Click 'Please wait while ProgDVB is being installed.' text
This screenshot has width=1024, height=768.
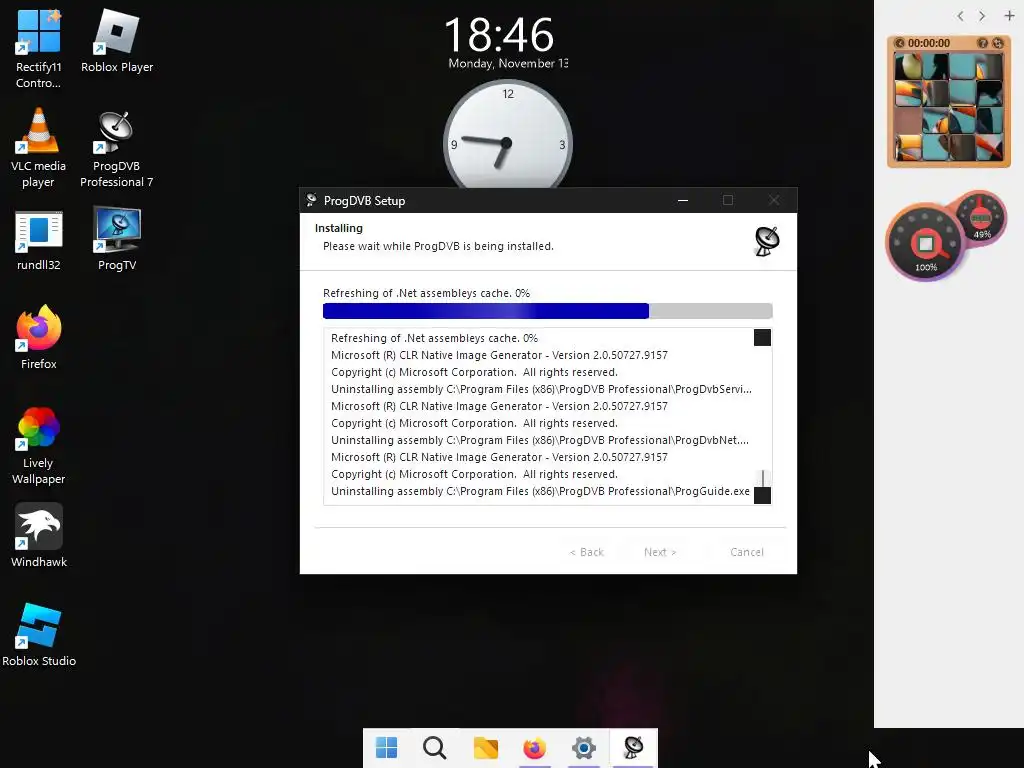(x=438, y=246)
